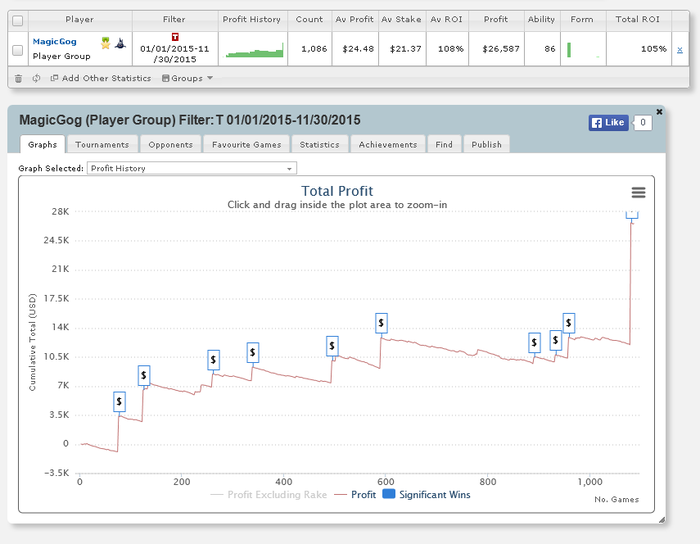Click top significant win marker at 28K

(632, 215)
